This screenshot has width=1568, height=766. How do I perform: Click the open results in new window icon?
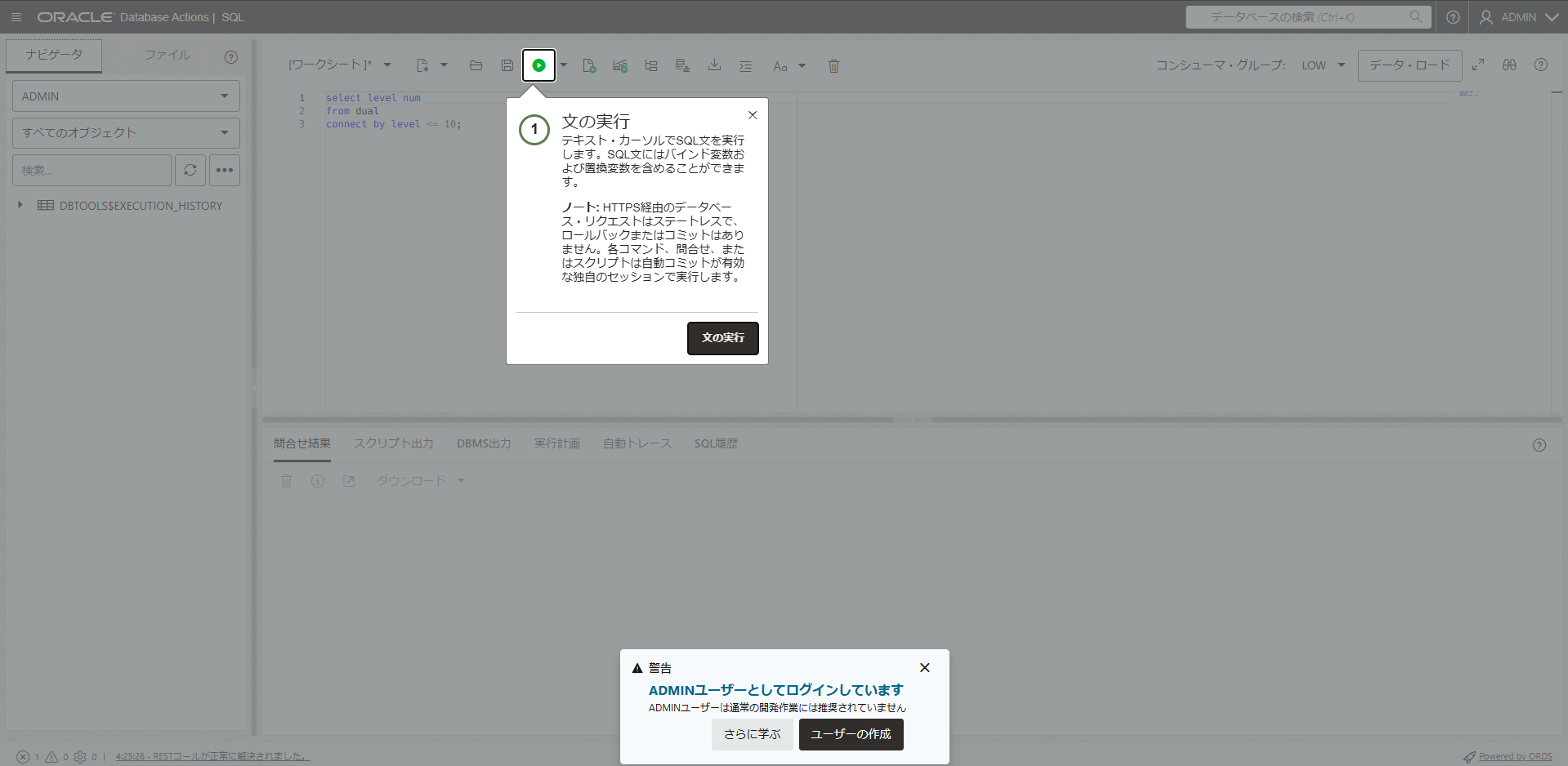pyautogui.click(x=349, y=481)
